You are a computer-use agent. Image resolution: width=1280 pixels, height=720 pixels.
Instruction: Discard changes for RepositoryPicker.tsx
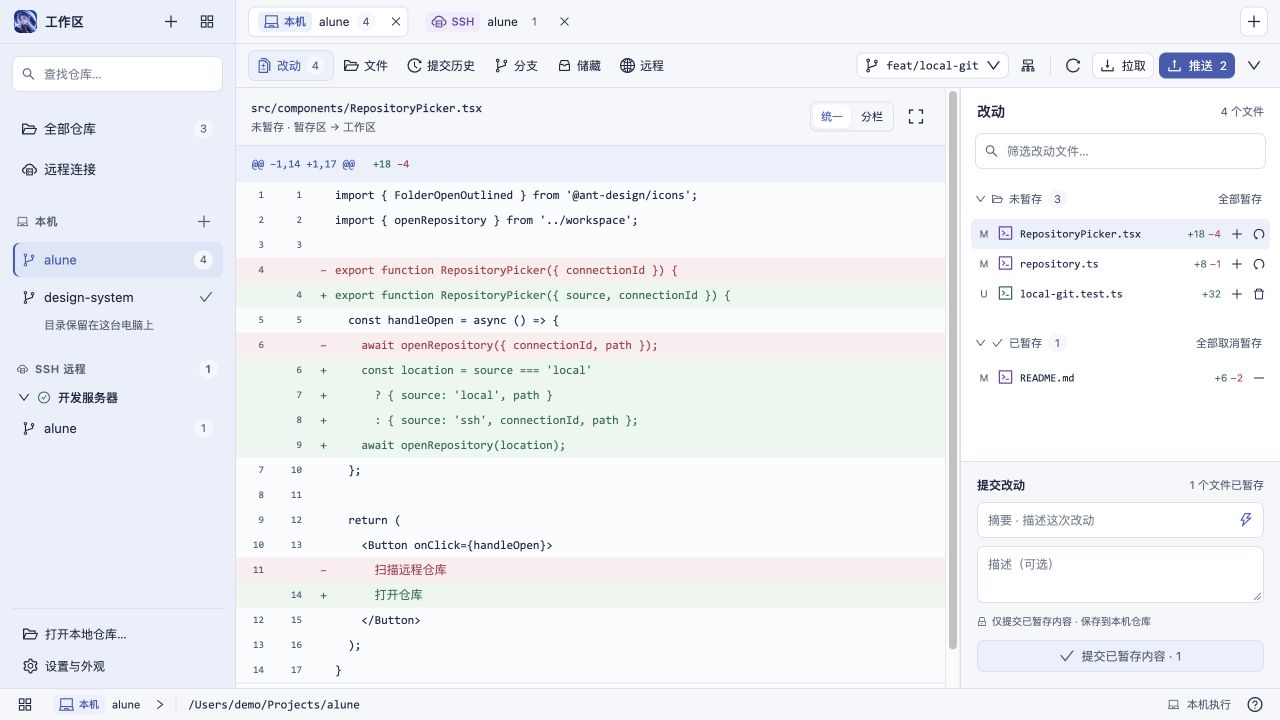coord(1259,234)
